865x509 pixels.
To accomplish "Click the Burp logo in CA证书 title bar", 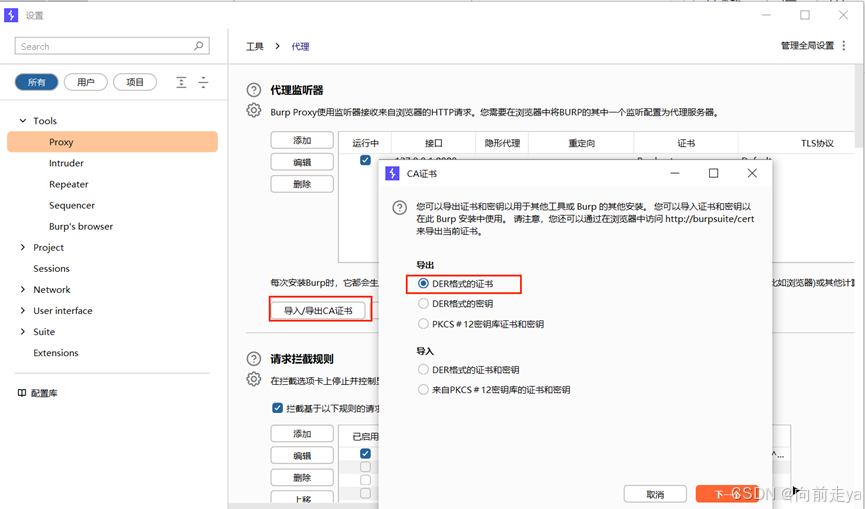I will 392,173.
